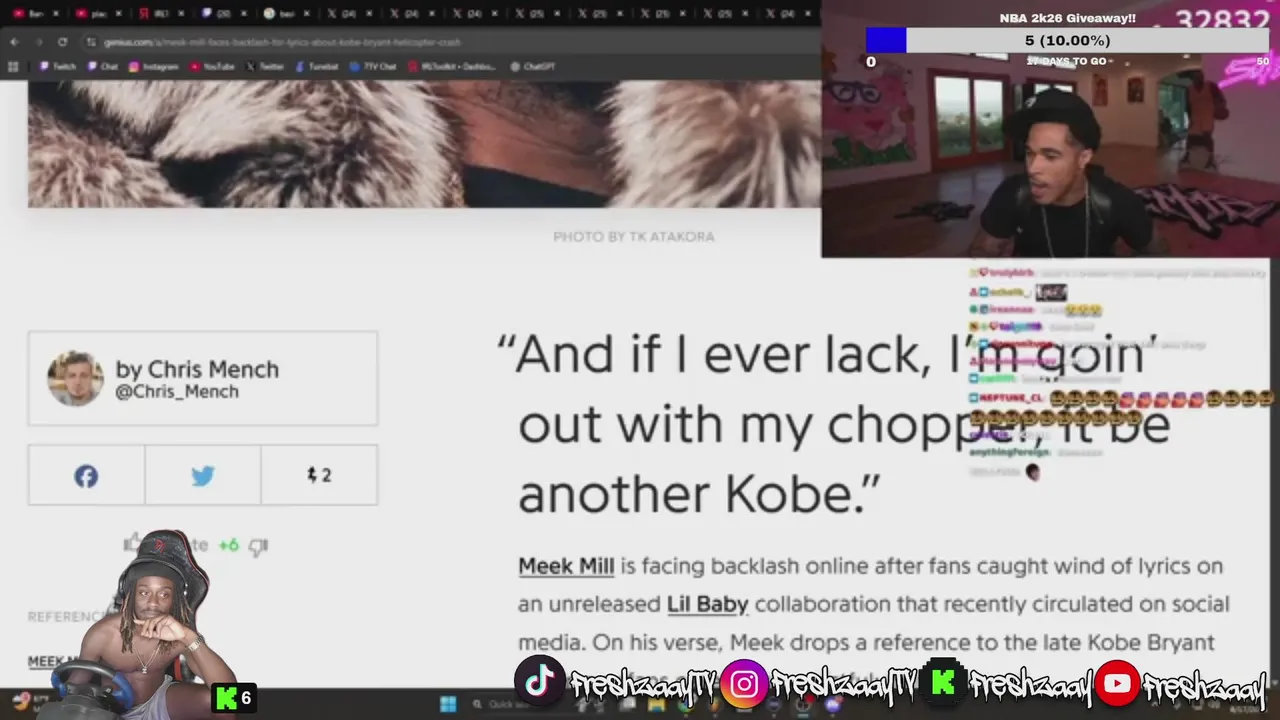The width and height of the screenshot is (1280, 720).
Task: Switch to the first YouTube tab "Ben"
Action: 28,14
